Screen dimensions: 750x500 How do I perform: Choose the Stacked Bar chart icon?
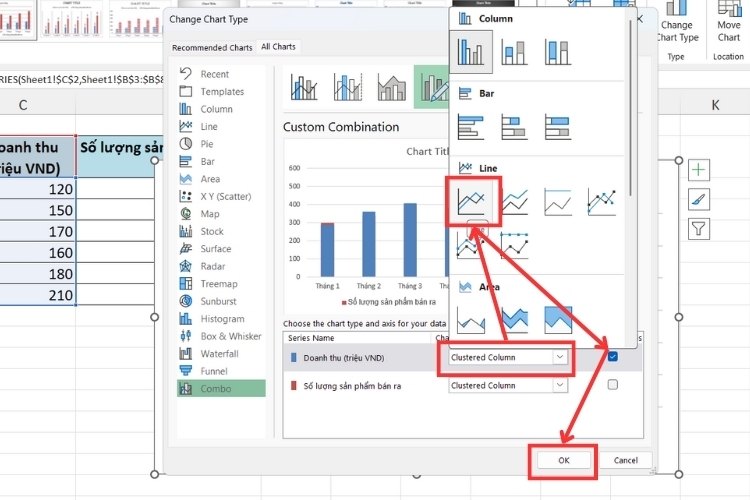[514, 127]
